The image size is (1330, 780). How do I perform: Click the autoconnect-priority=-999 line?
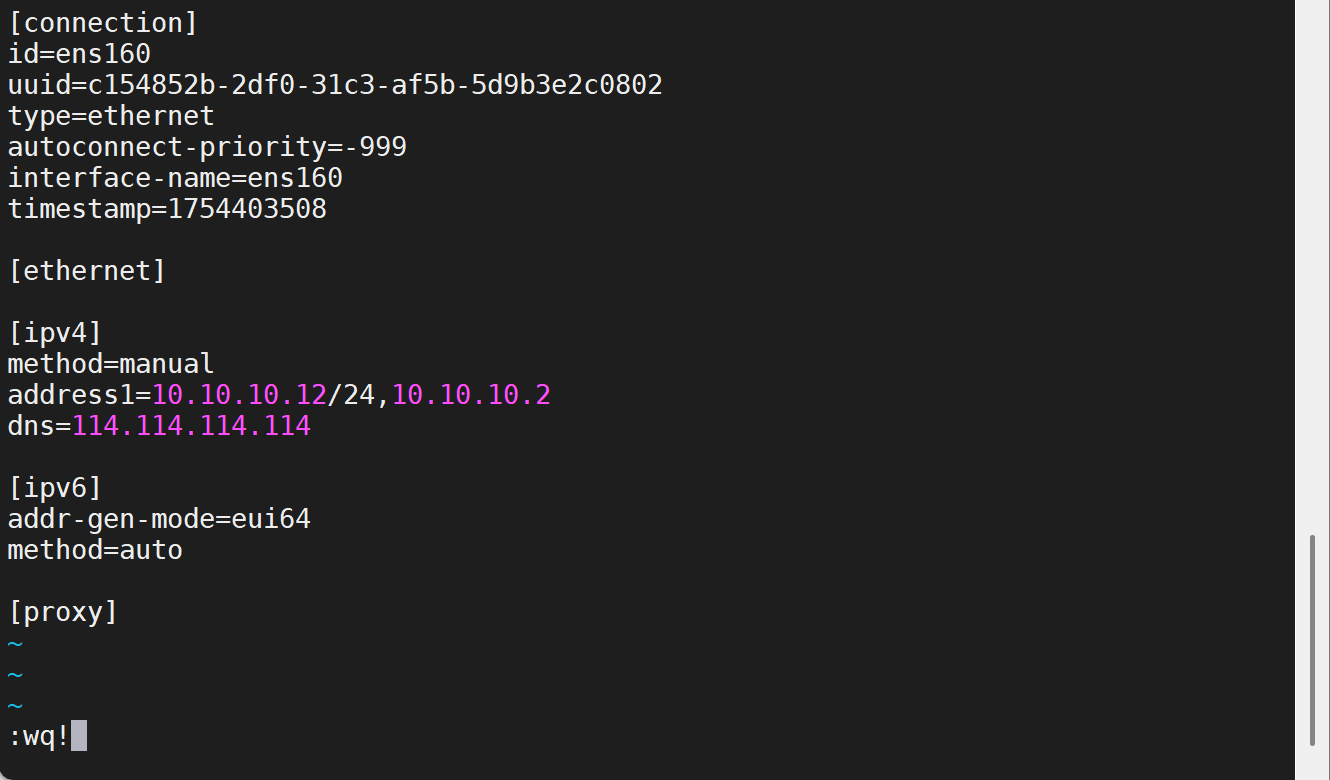tap(207, 147)
